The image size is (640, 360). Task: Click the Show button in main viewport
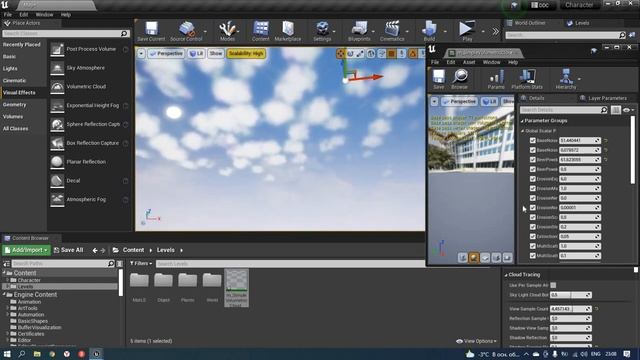point(216,53)
